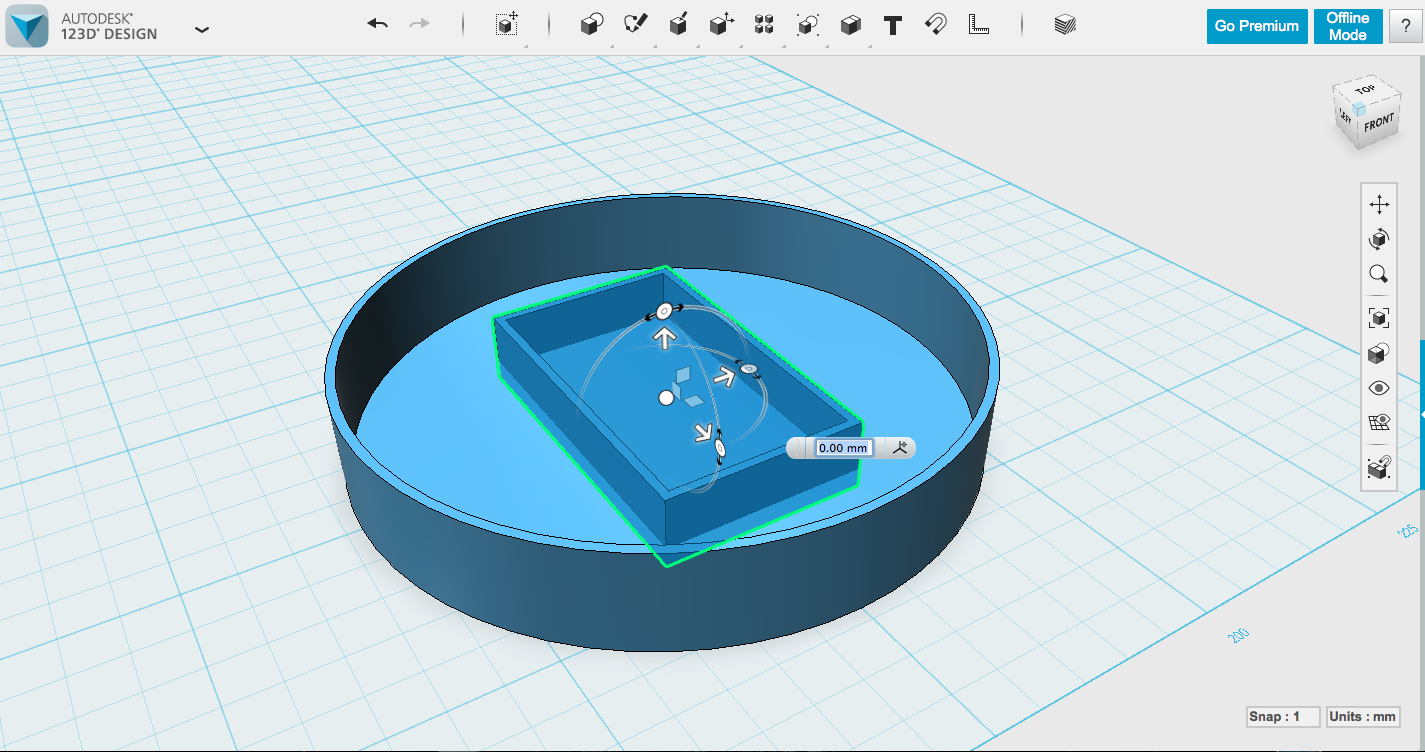Viewport: 1425px width, 752px height.
Task: Select the Measure ruler tool
Action: 978,24
